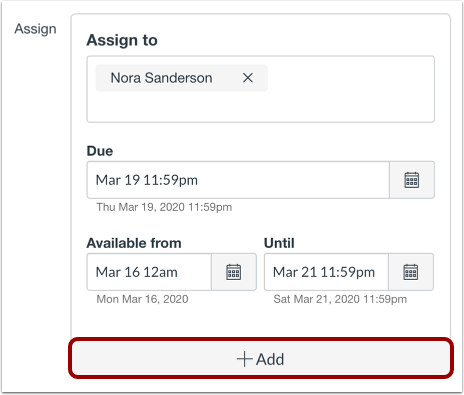464x395 pixels.
Task: Add another assignment override with Add
Action: click(x=261, y=358)
